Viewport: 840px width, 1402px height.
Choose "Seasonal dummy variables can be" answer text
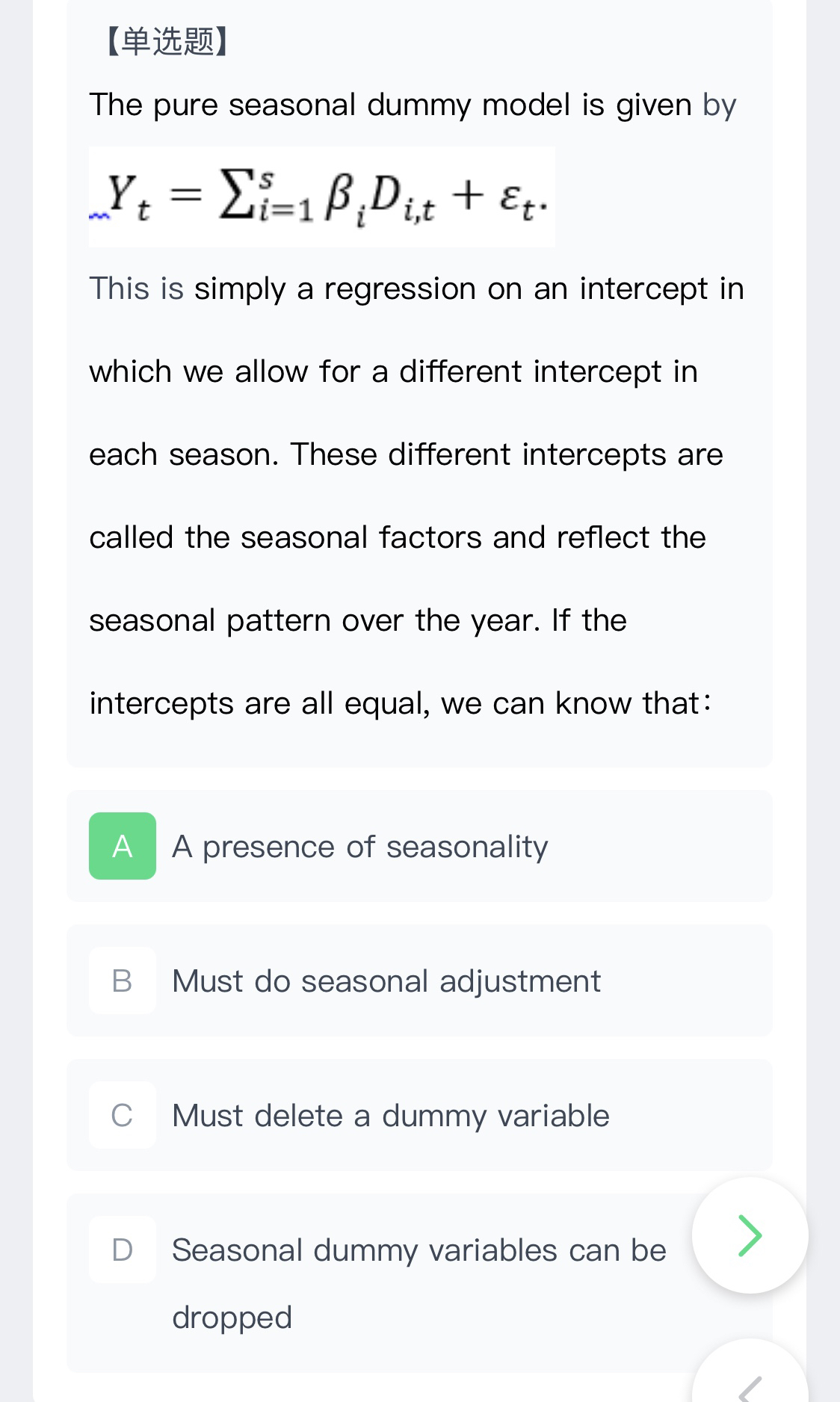click(x=419, y=1250)
